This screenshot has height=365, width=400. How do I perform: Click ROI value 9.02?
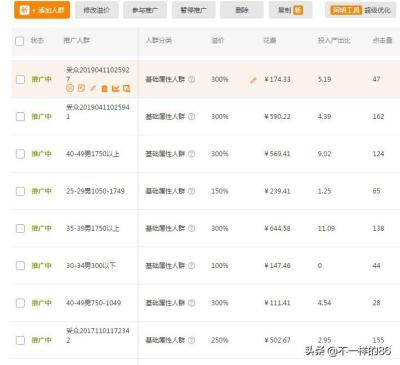324,154
